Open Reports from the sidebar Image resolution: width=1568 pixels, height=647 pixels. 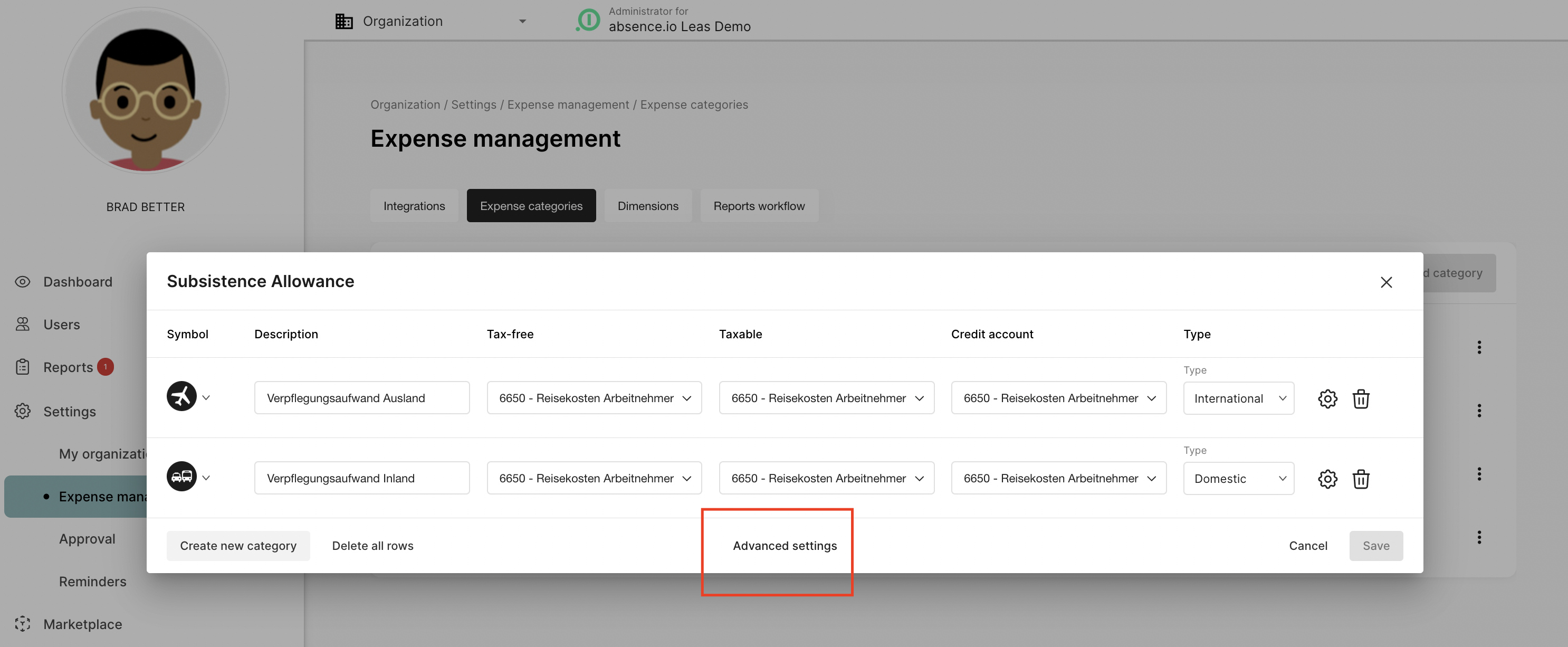pyautogui.click(x=68, y=368)
